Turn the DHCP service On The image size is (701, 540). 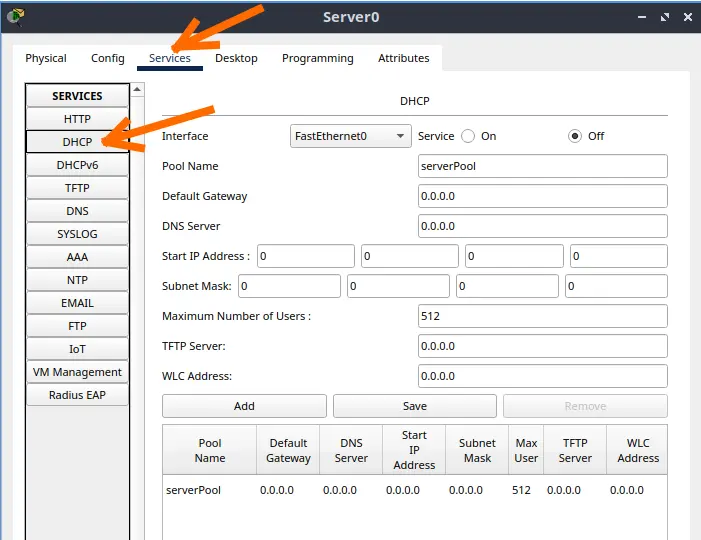(x=466, y=136)
